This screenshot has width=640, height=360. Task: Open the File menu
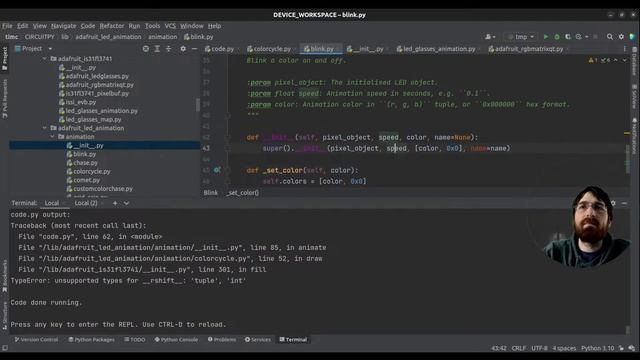[x=7, y=26]
